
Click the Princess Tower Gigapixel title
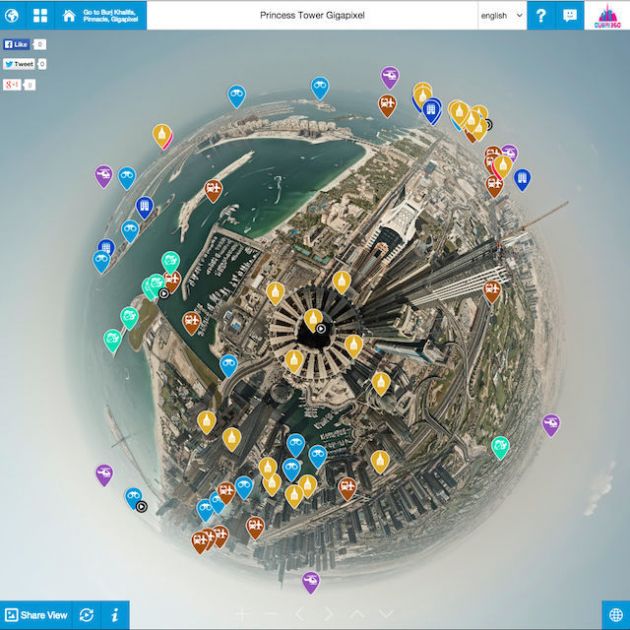click(x=312, y=15)
